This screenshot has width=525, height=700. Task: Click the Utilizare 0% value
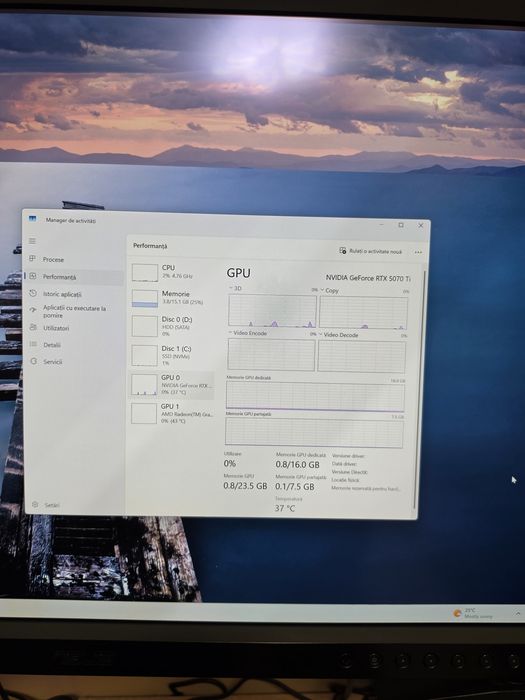[x=229, y=463]
